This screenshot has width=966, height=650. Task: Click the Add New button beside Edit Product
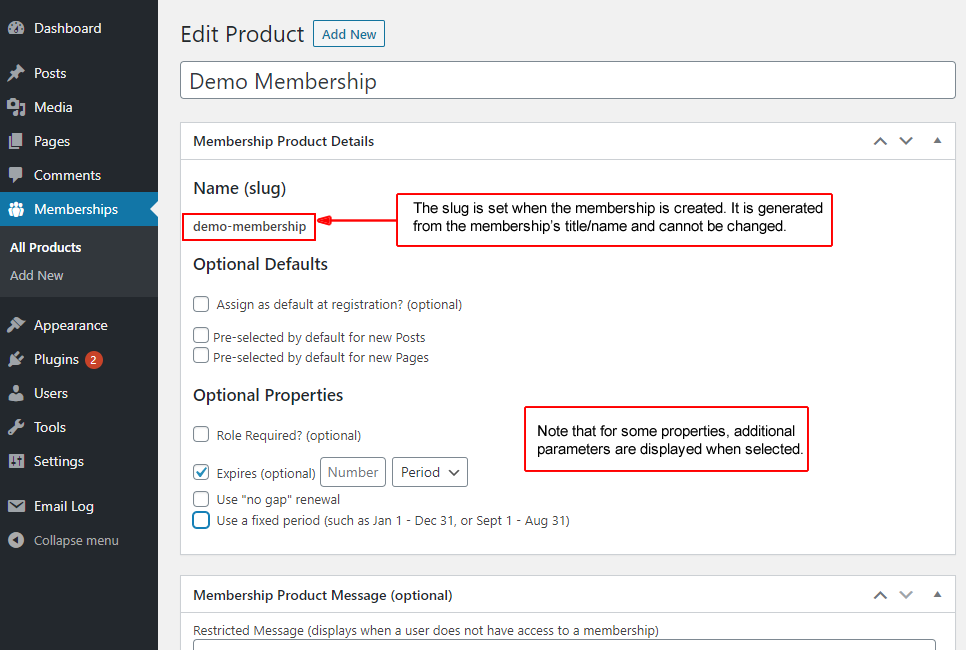tap(348, 34)
